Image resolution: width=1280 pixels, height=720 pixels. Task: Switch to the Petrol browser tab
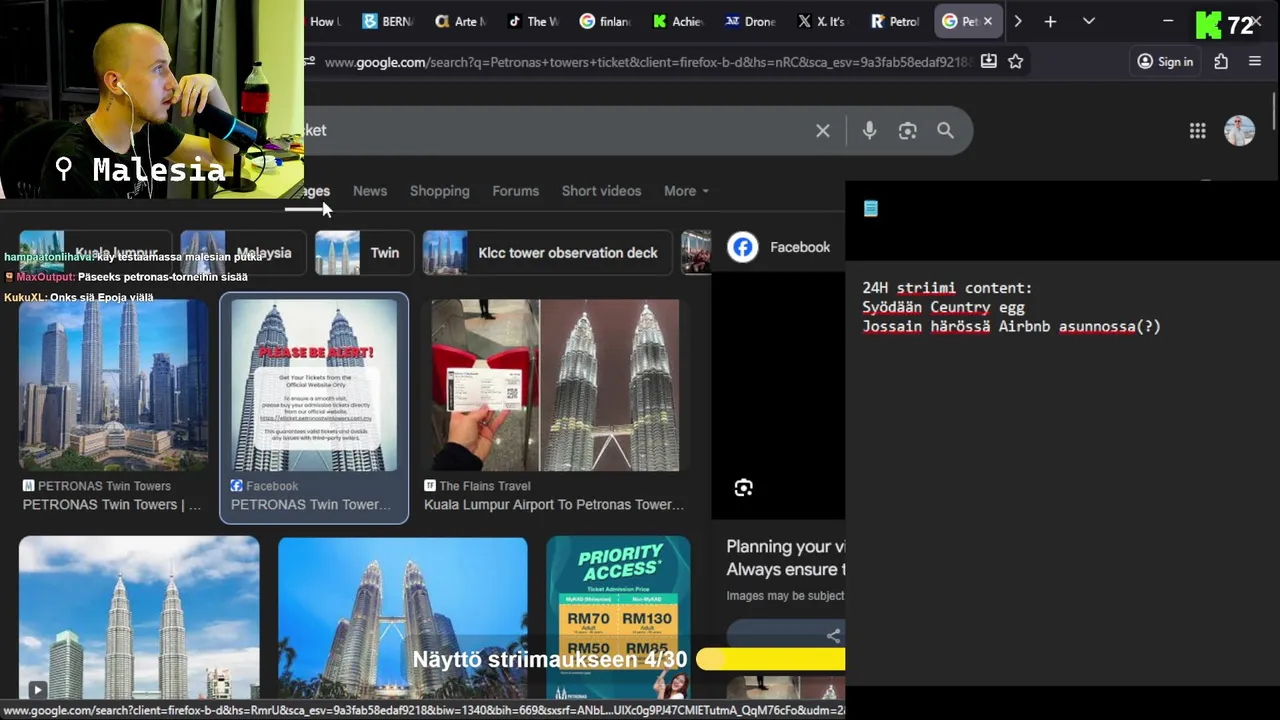[895, 21]
